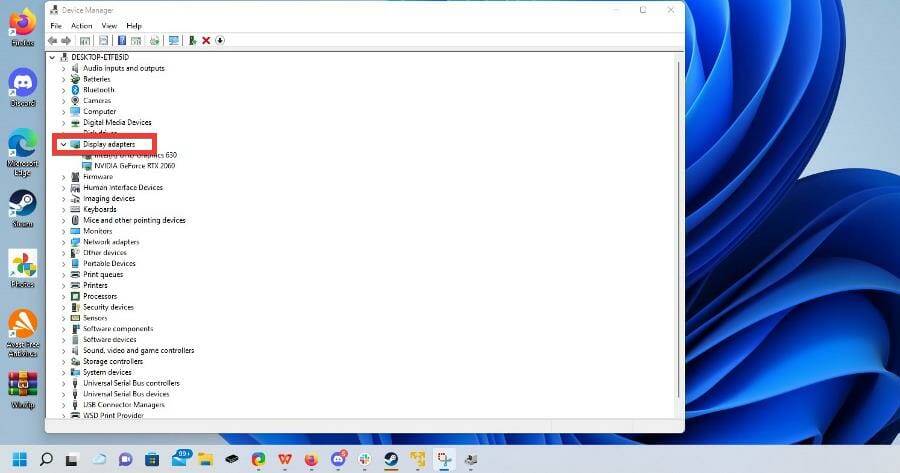Image resolution: width=900 pixels, height=473 pixels.
Task: Click the red X Uninstall device icon
Action: pyautogui.click(x=206, y=41)
